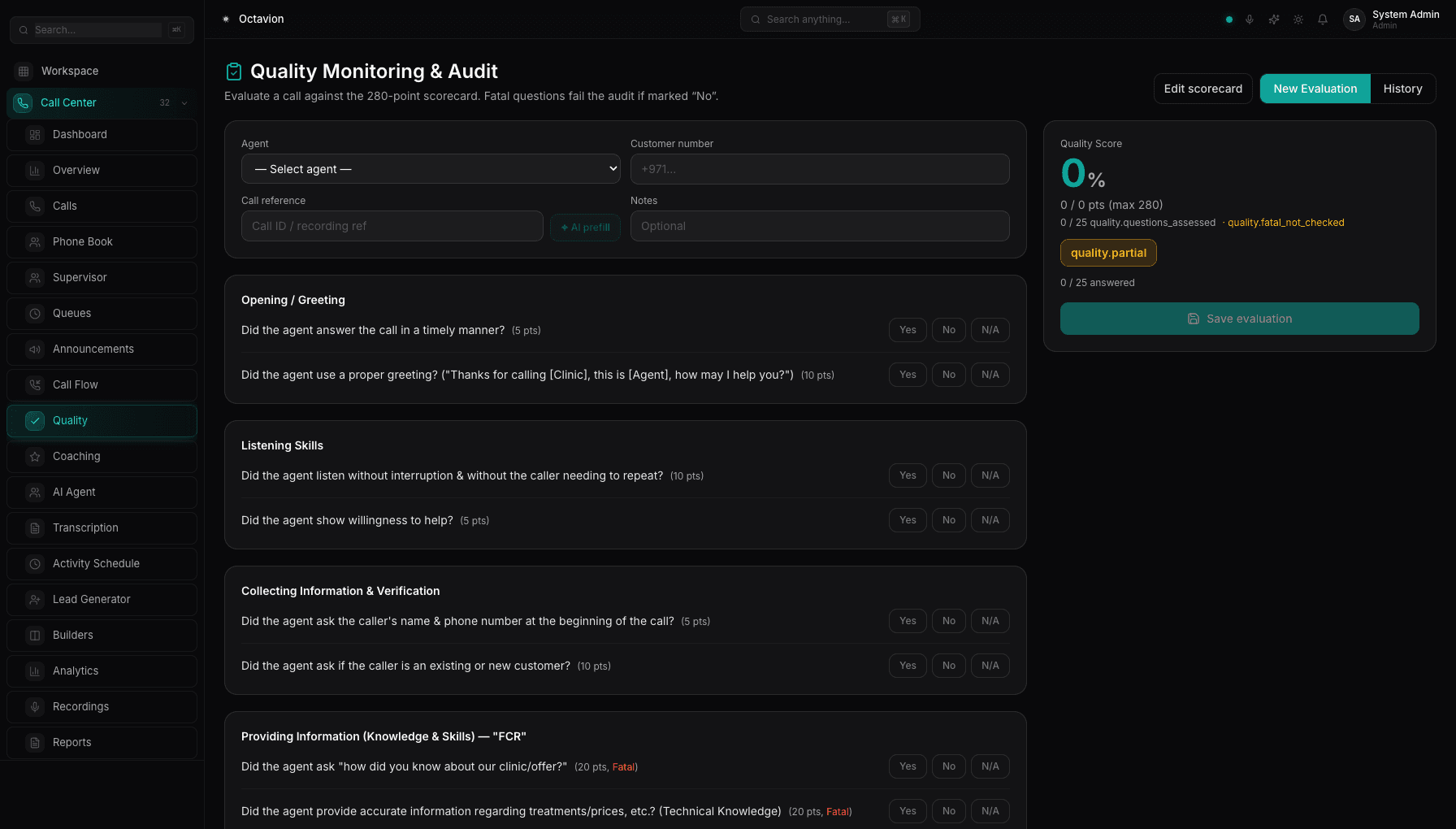Click the Call Flow icon
This screenshot has width=1456, height=829.
[x=35, y=385]
